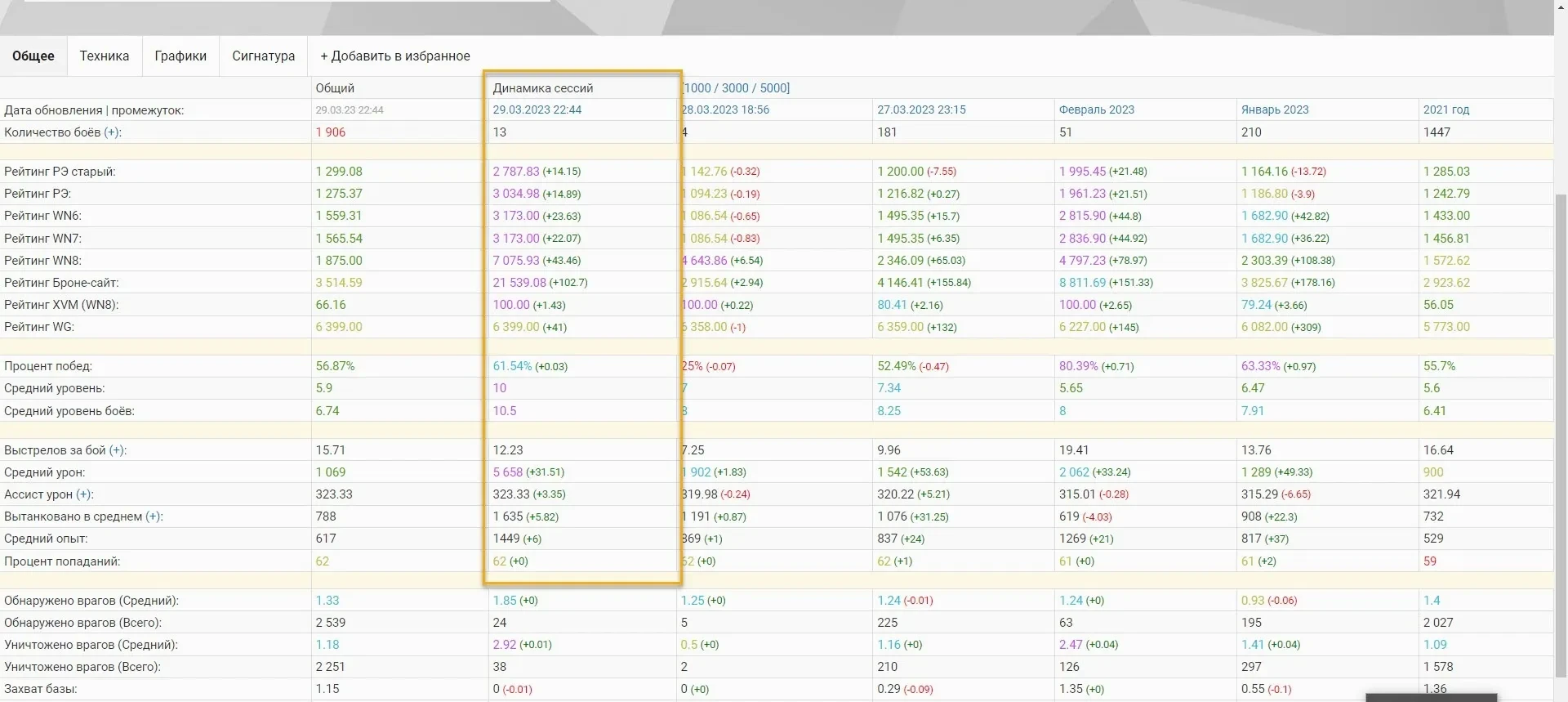Screen dimensions: 1568x702
Task: Open the Техника tab
Action: click(x=105, y=56)
